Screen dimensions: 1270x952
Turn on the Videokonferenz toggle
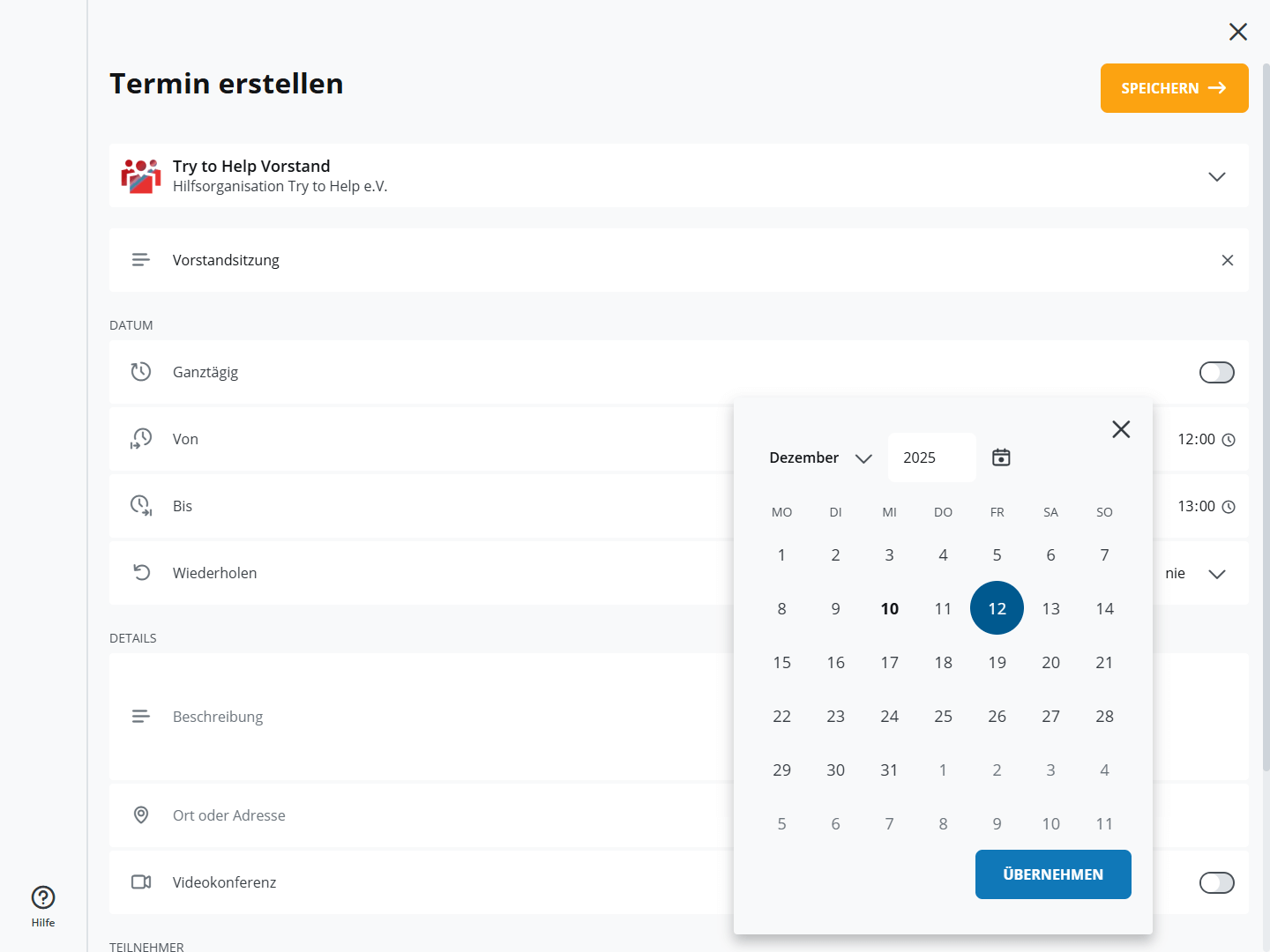point(1216,882)
